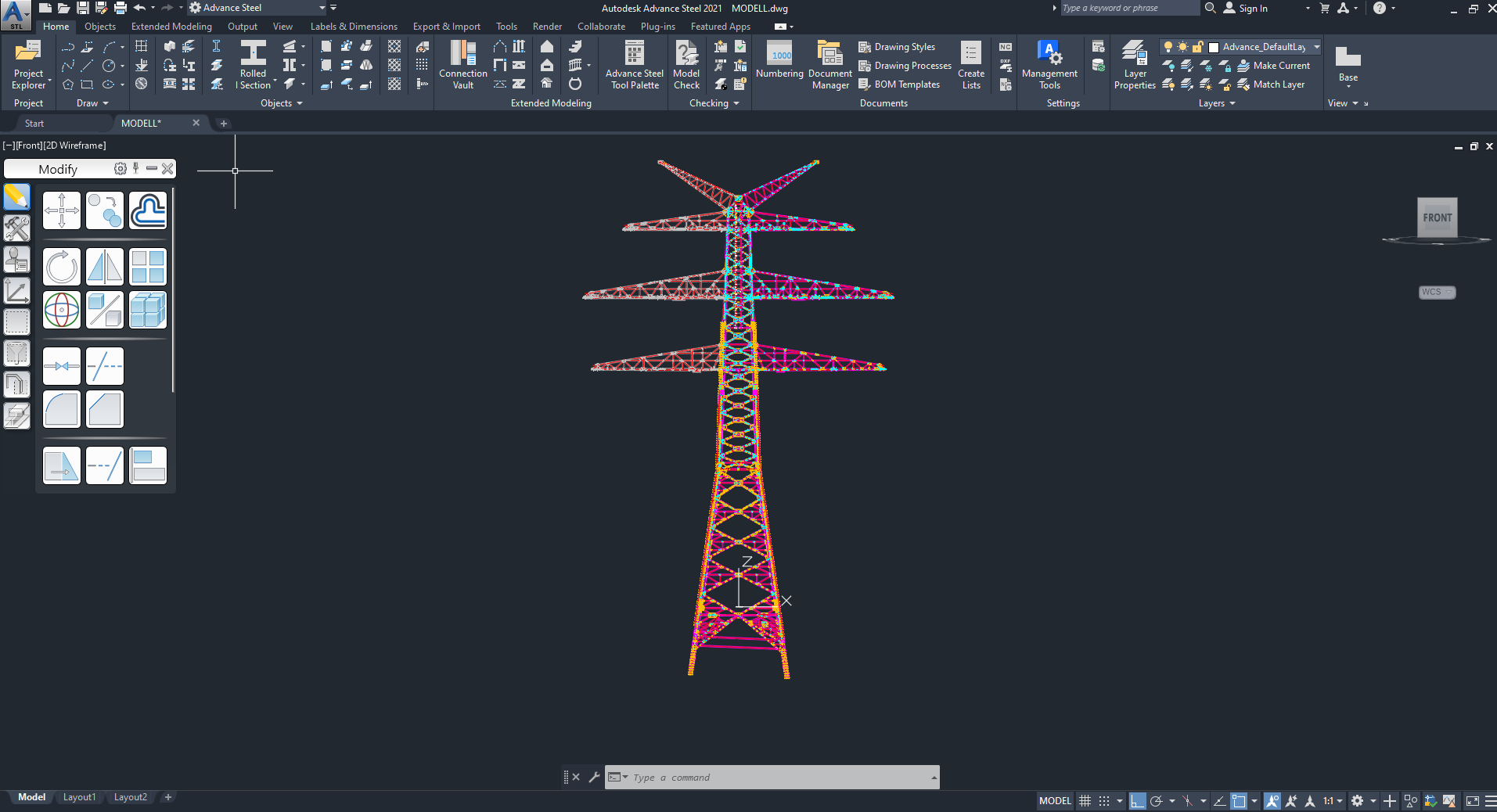1497x812 pixels.
Task: Expand the View panel dropdown
Action: (x=1343, y=103)
